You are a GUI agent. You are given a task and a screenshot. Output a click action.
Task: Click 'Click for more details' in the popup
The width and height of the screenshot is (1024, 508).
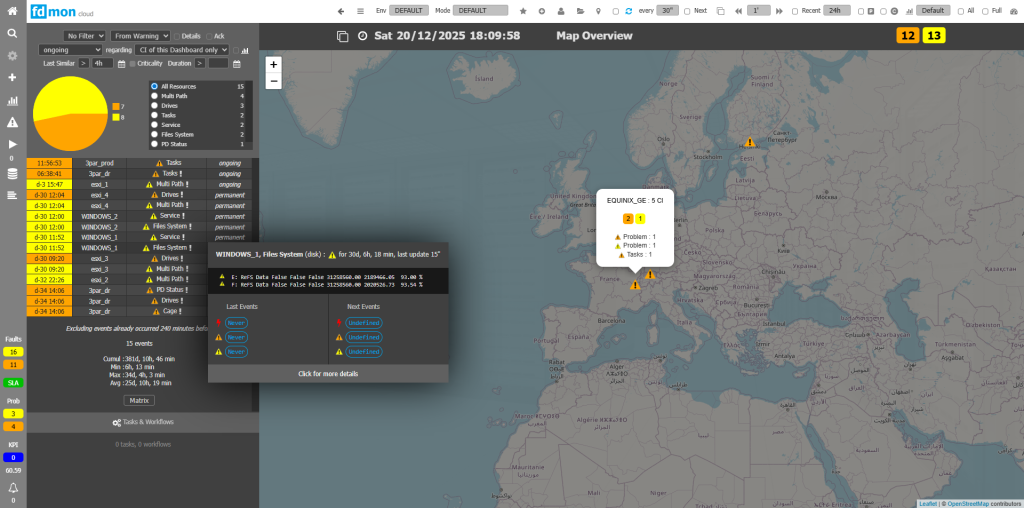pos(328,373)
